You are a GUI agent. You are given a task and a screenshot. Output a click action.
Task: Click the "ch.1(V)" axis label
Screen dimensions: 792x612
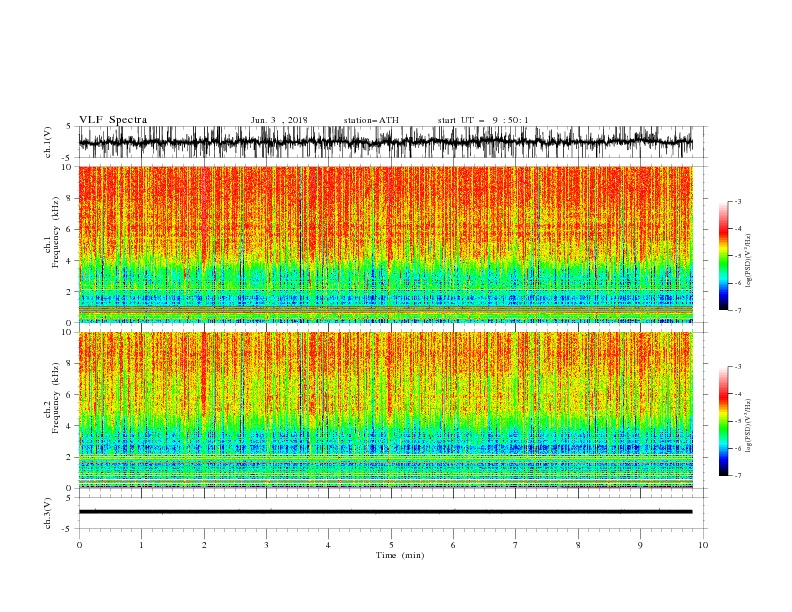tap(48, 142)
